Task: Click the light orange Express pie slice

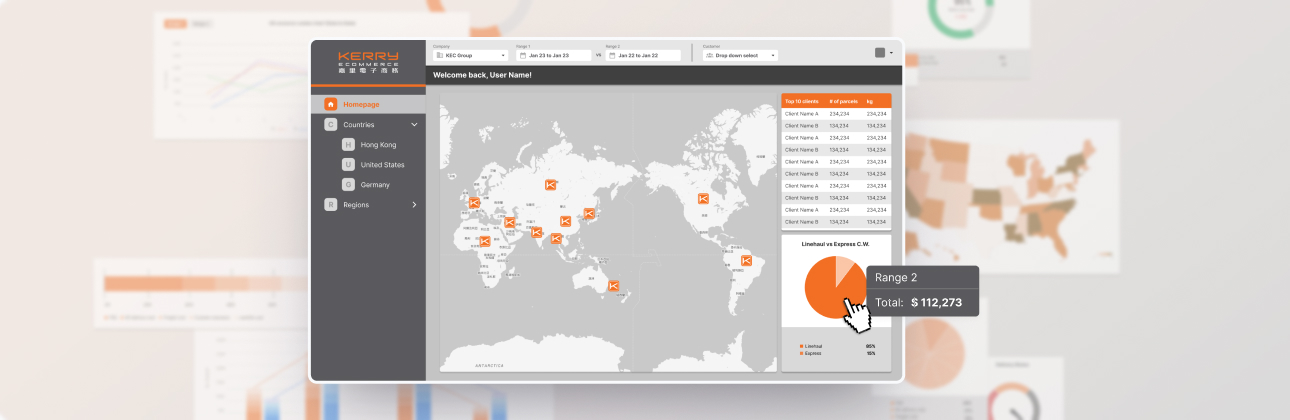Action: 845,269
